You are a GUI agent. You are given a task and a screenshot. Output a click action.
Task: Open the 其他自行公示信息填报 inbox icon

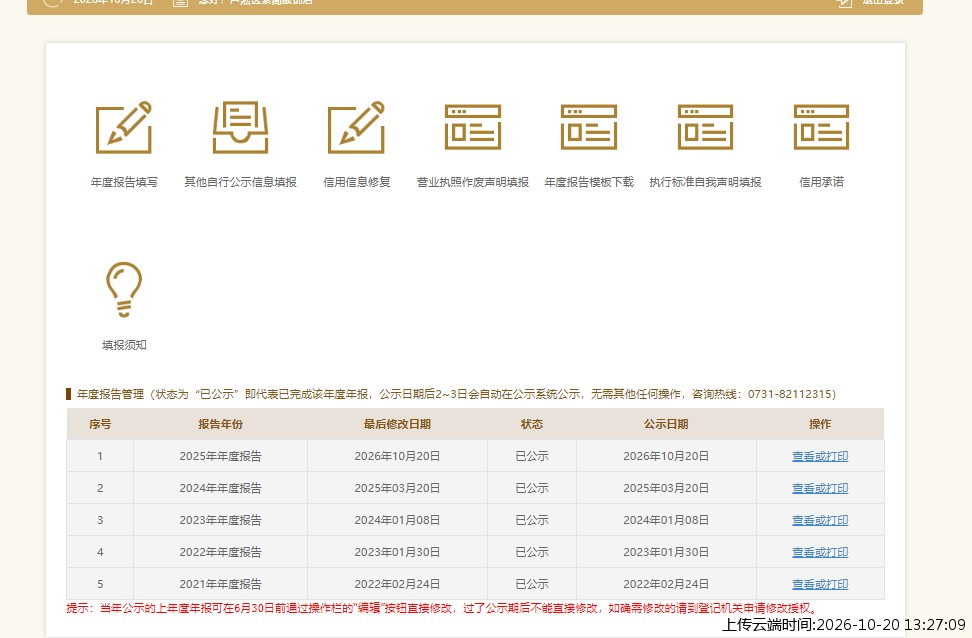(x=241, y=127)
